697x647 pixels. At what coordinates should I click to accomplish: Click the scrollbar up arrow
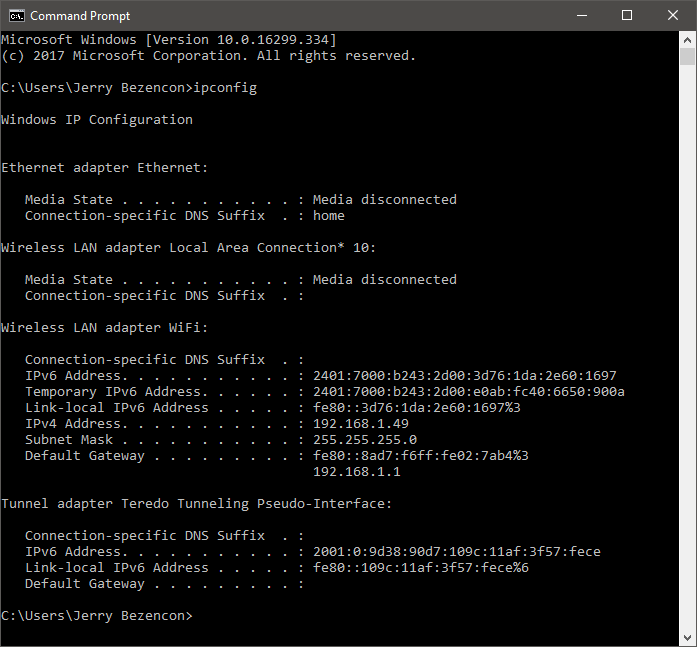687,37
